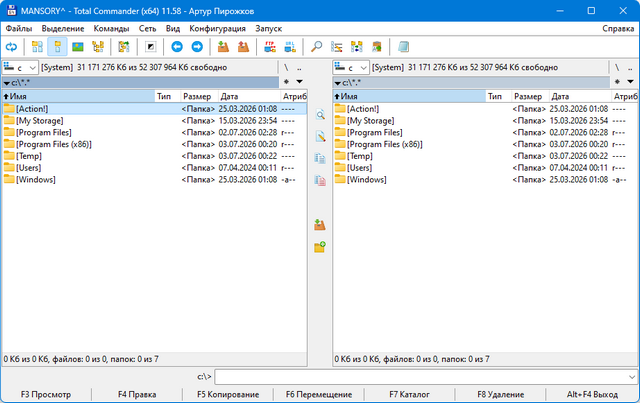The image size is (640, 403).
Task: Create new folder with middle bar icon
Action: 320,247
